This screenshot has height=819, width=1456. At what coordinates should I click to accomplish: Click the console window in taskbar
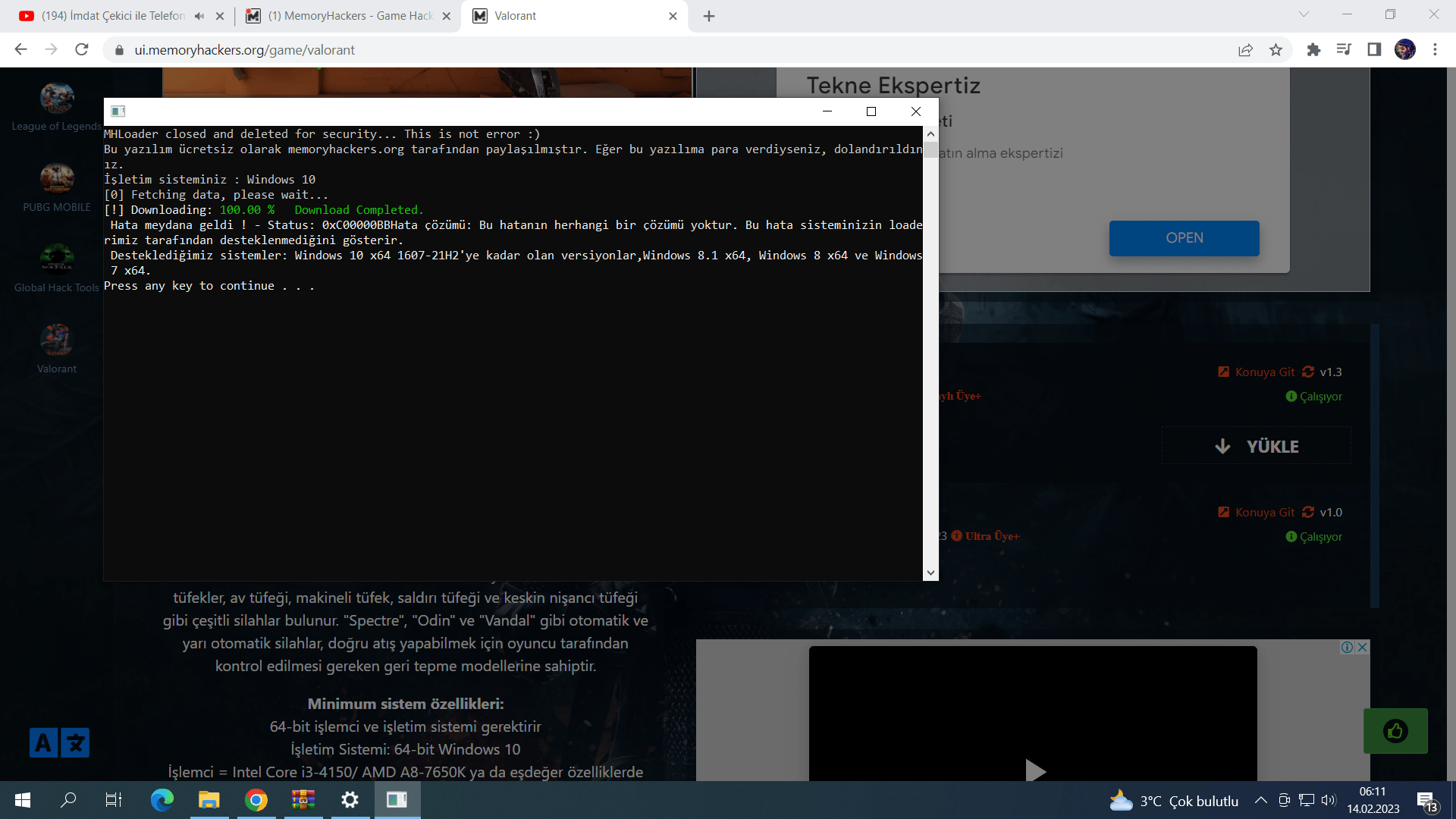tap(397, 800)
